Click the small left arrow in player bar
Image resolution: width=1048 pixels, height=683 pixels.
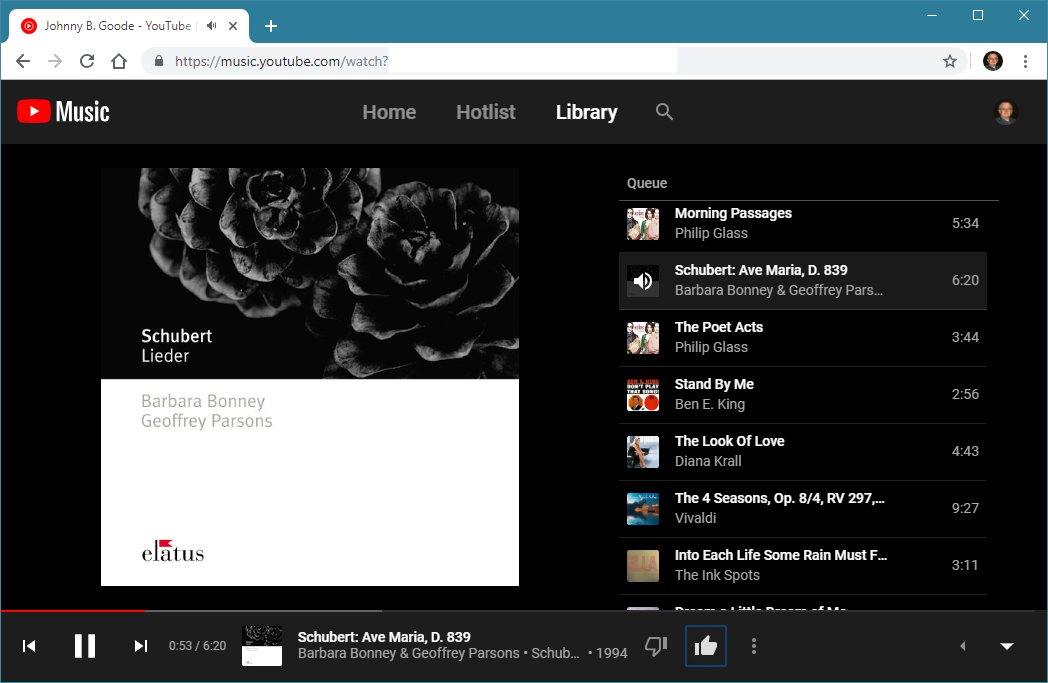point(962,646)
